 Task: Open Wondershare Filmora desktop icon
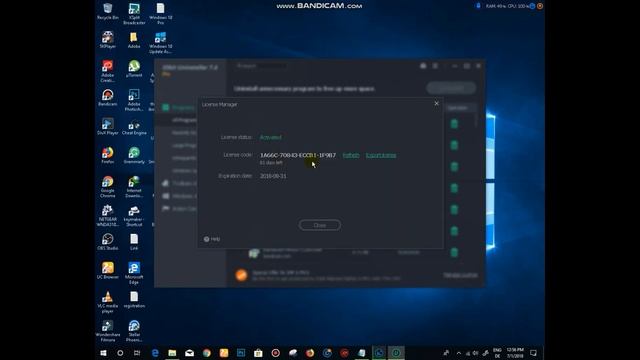pyautogui.click(x=108, y=331)
